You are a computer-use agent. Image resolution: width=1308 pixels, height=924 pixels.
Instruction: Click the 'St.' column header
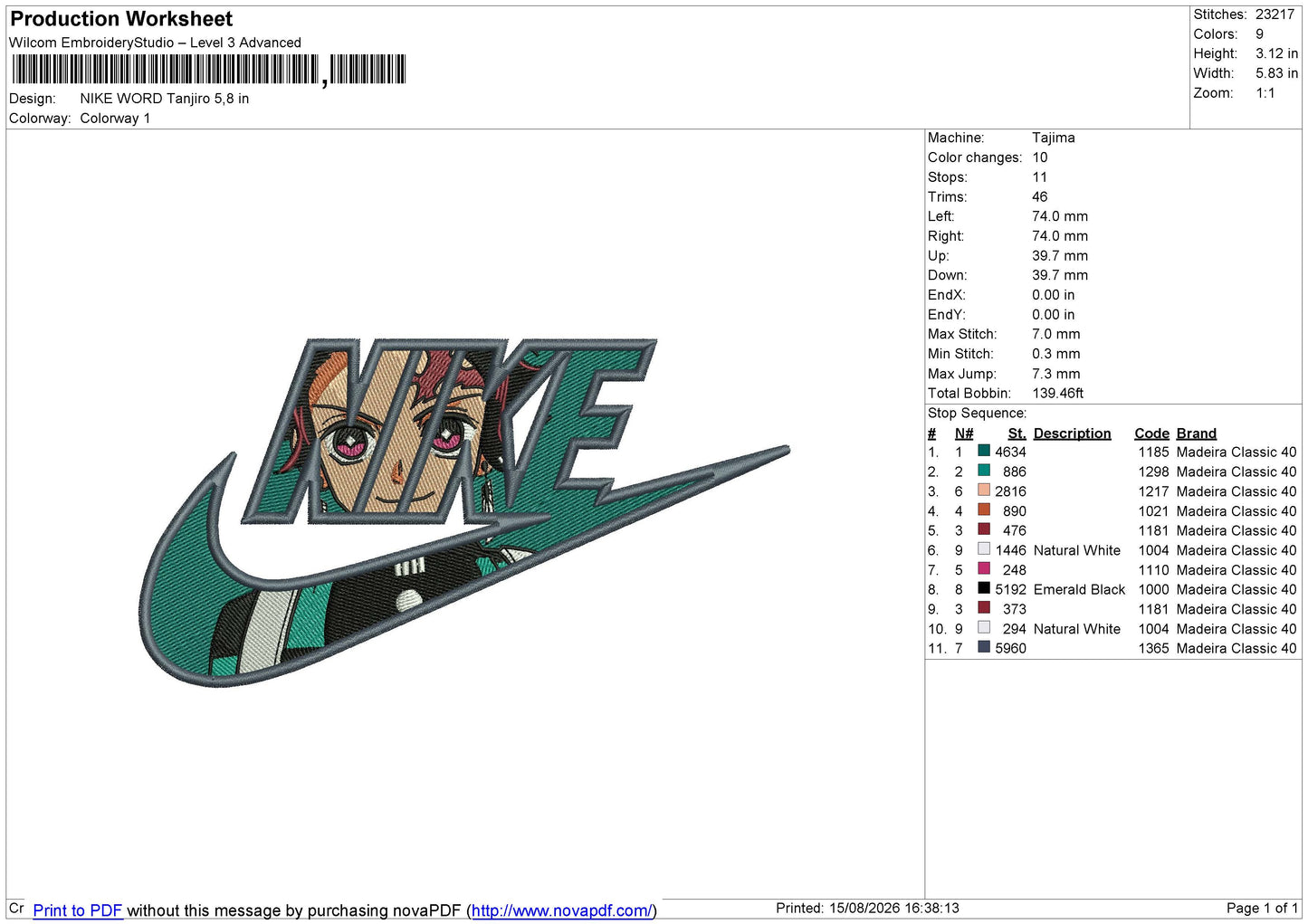tap(1017, 433)
